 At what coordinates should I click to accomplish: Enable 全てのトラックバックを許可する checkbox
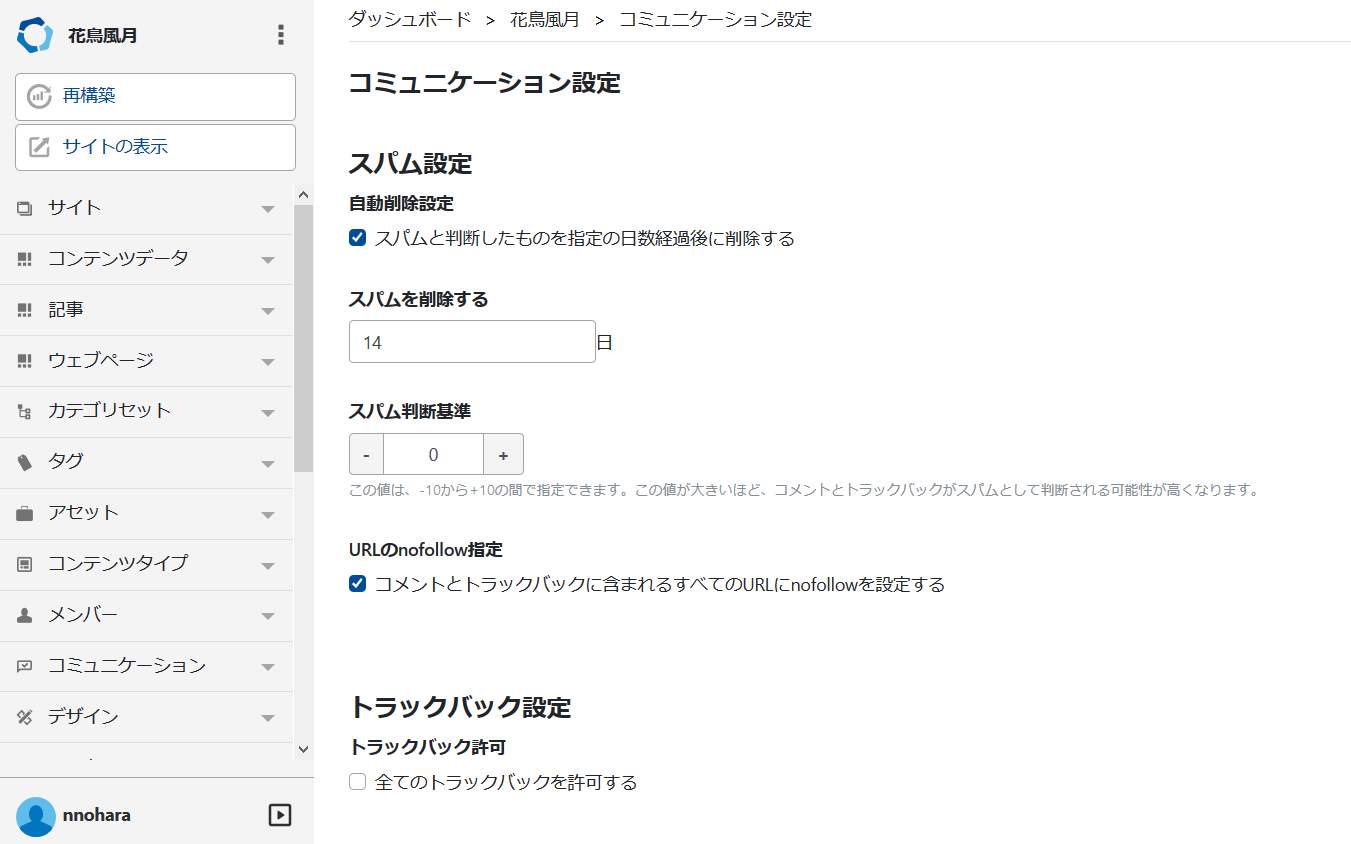tap(357, 782)
